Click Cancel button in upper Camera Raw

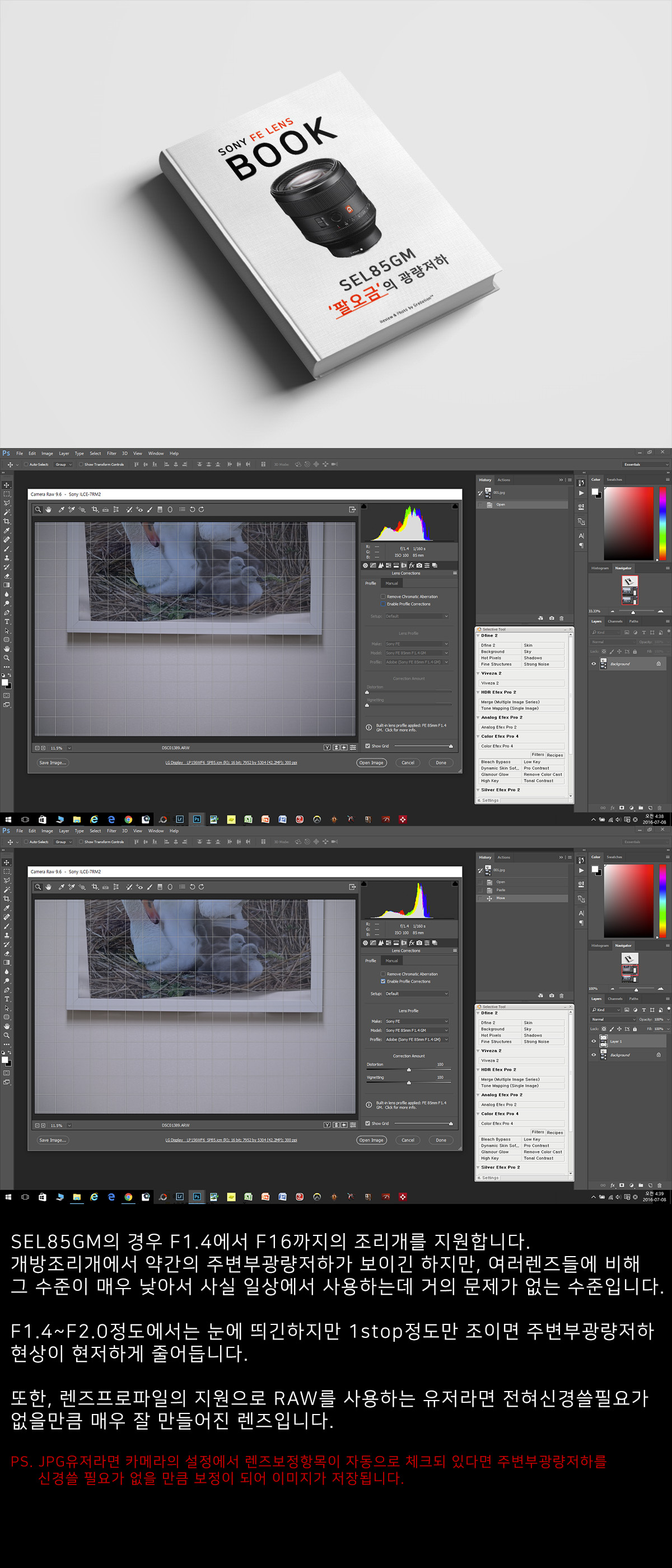click(x=408, y=763)
